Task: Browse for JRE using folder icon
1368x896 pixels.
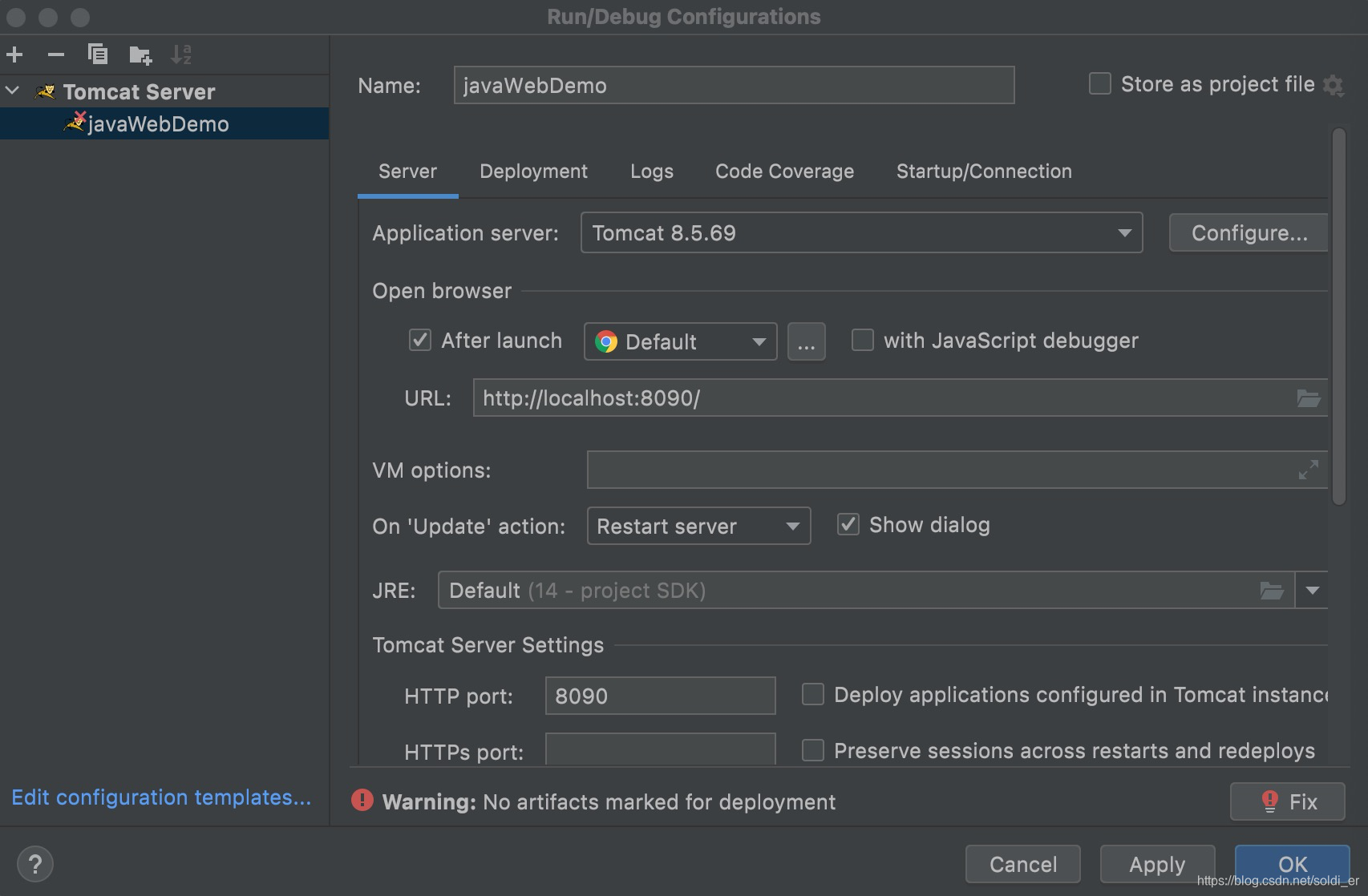Action: [x=1272, y=591]
